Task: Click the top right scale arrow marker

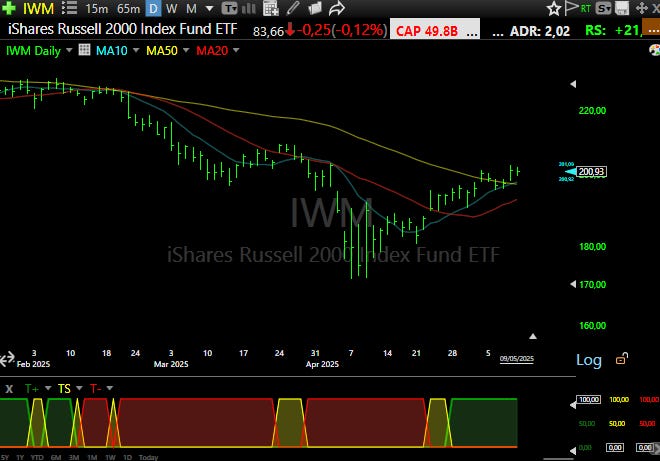Action: point(573,84)
